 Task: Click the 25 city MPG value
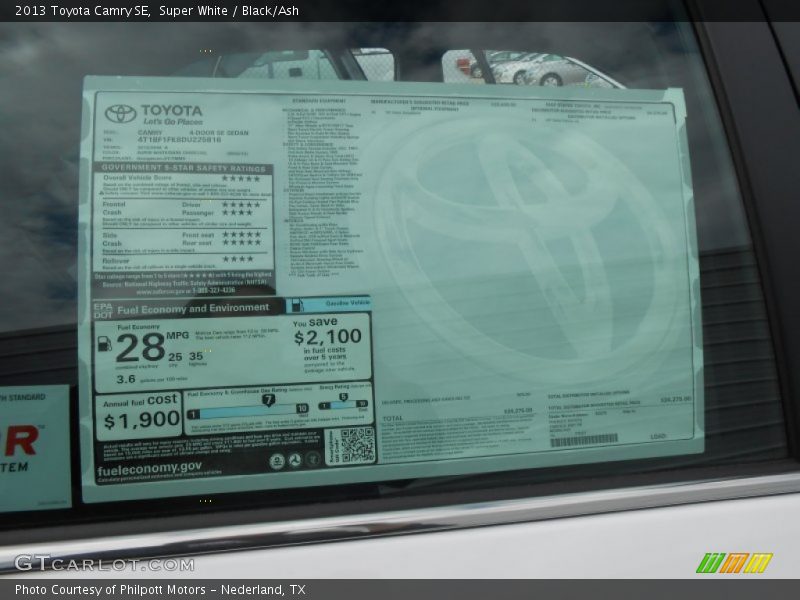(175, 357)
